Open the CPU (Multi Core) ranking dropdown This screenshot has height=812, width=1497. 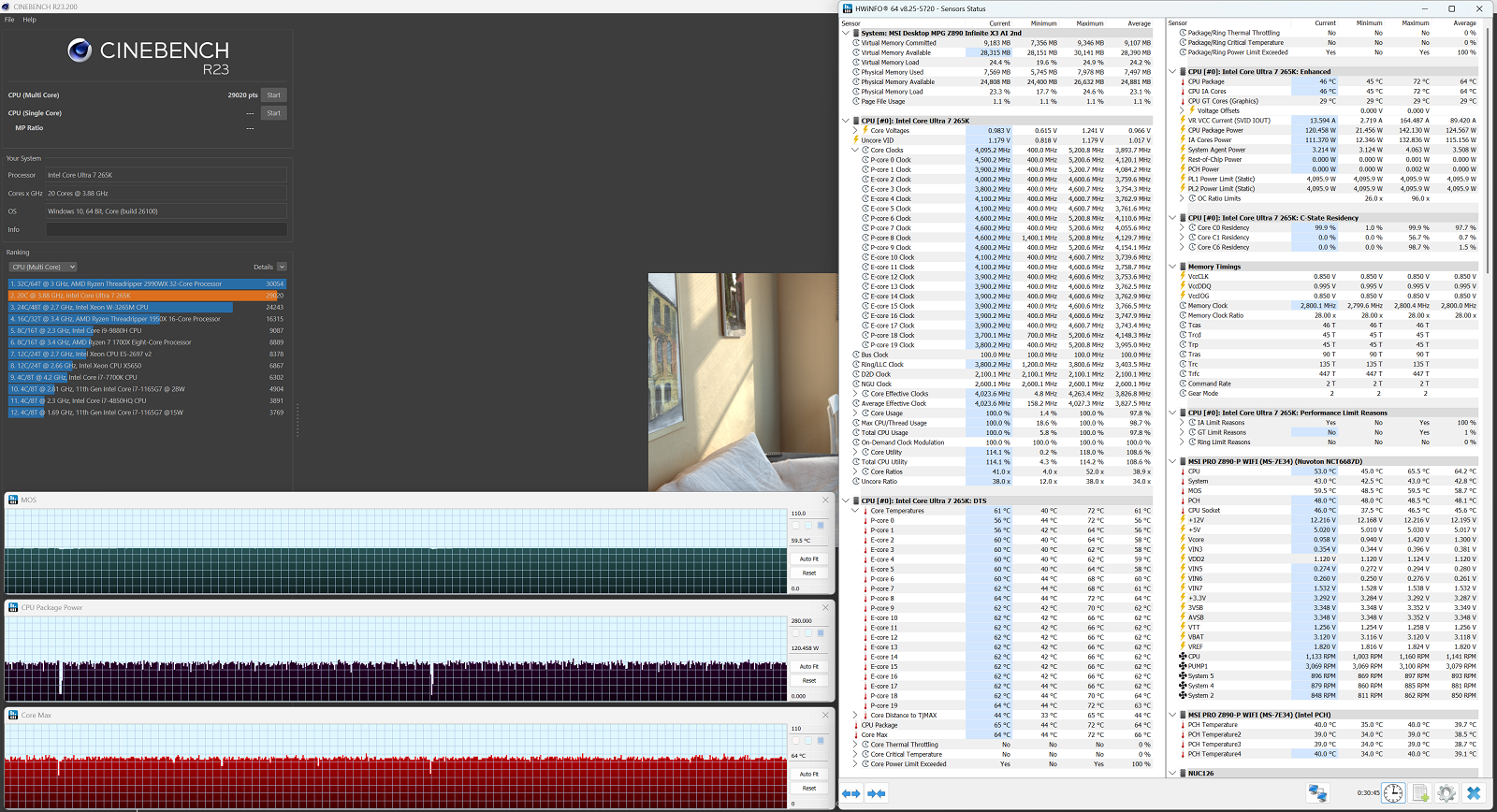44,267
